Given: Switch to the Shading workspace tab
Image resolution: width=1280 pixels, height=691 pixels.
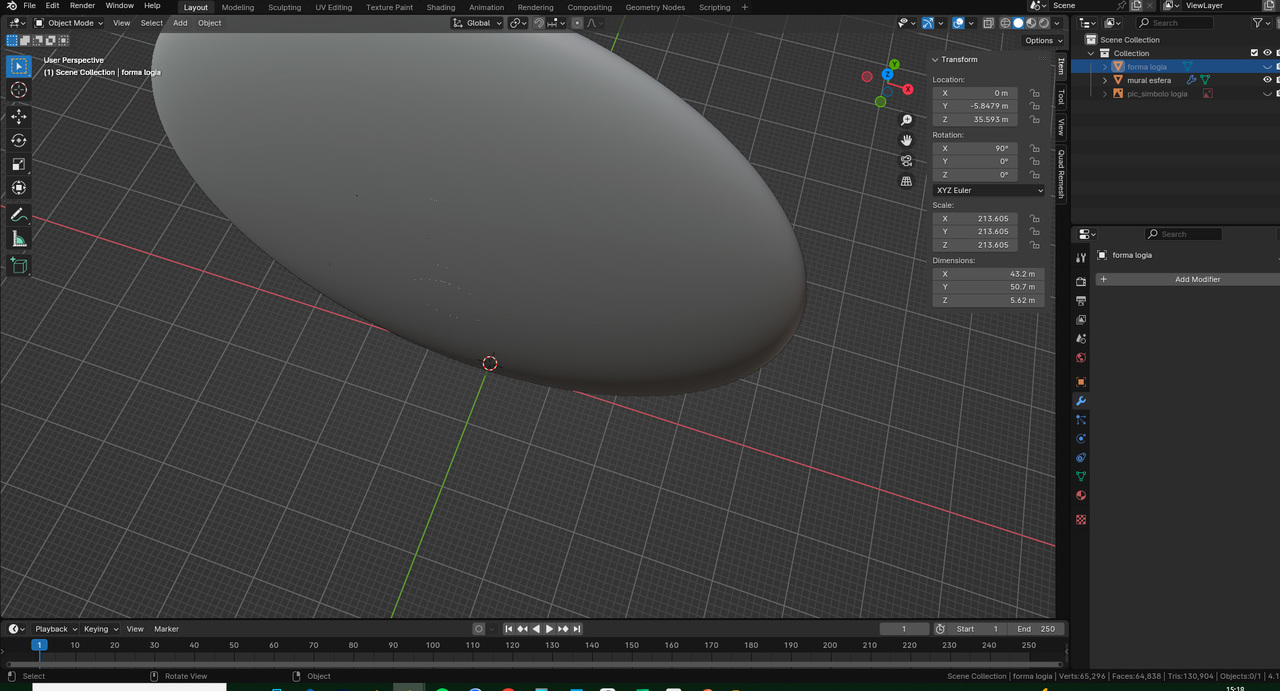Looking at the screenshot, I should click(x=441, y=7).
